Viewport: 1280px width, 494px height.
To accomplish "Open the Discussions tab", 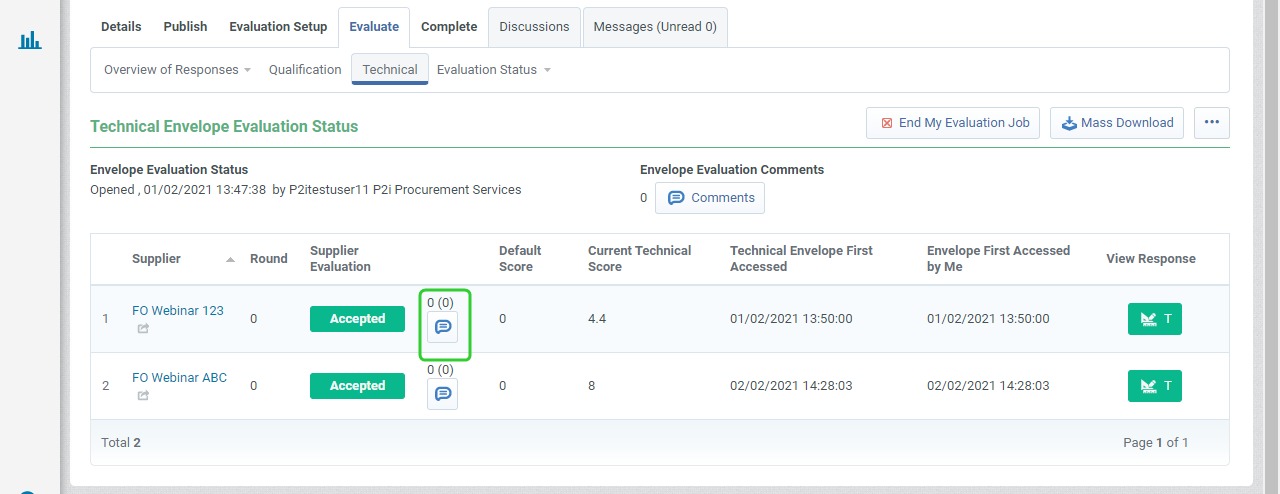I will [534, 27].
